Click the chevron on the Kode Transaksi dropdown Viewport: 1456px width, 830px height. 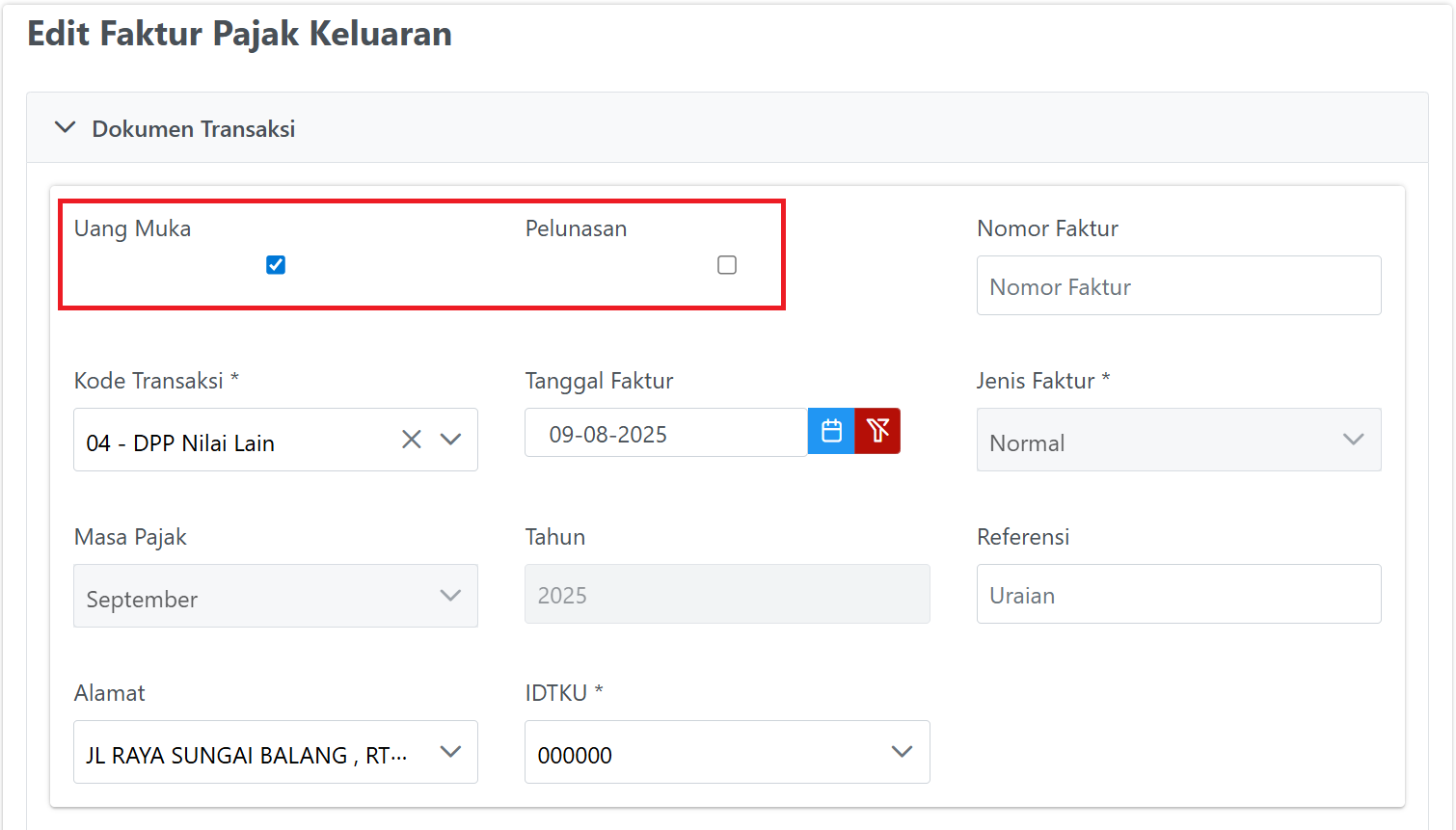click(x=449, y=440)
